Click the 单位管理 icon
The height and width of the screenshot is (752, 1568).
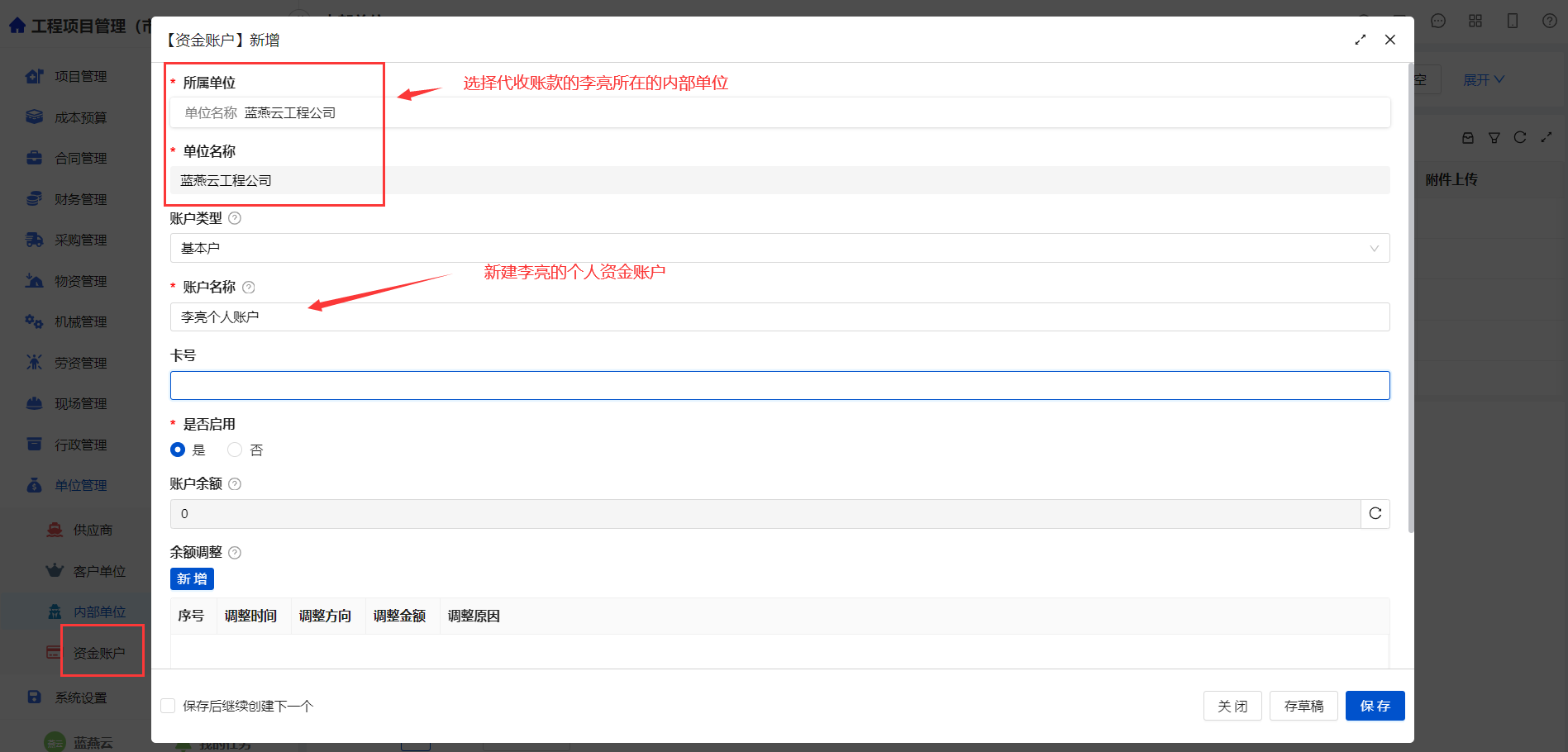point(34,485)
